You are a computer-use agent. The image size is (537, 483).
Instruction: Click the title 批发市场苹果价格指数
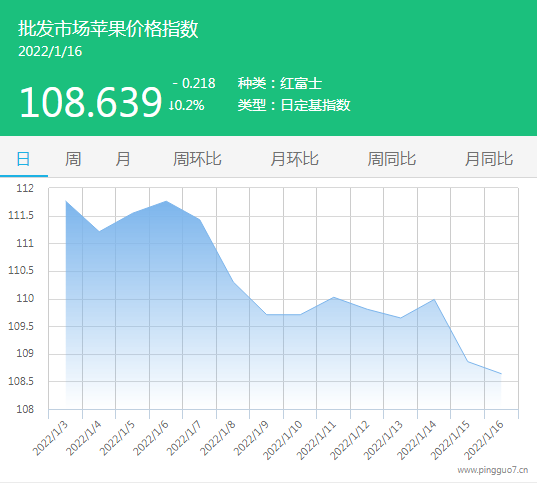(x=108, y=28)
